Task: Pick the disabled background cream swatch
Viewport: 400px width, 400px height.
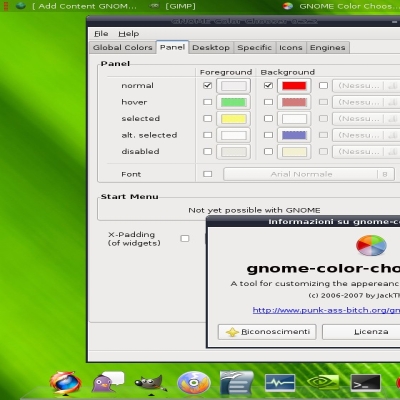Action: pyautogui.click(x=294, y=152)
